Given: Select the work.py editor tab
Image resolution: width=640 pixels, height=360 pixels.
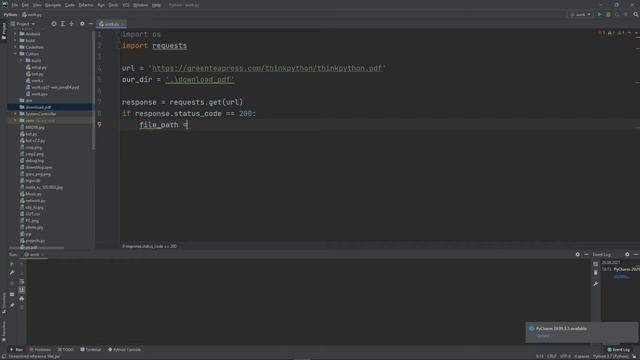Looking at the screenshot, I should (x=111, y=24).
